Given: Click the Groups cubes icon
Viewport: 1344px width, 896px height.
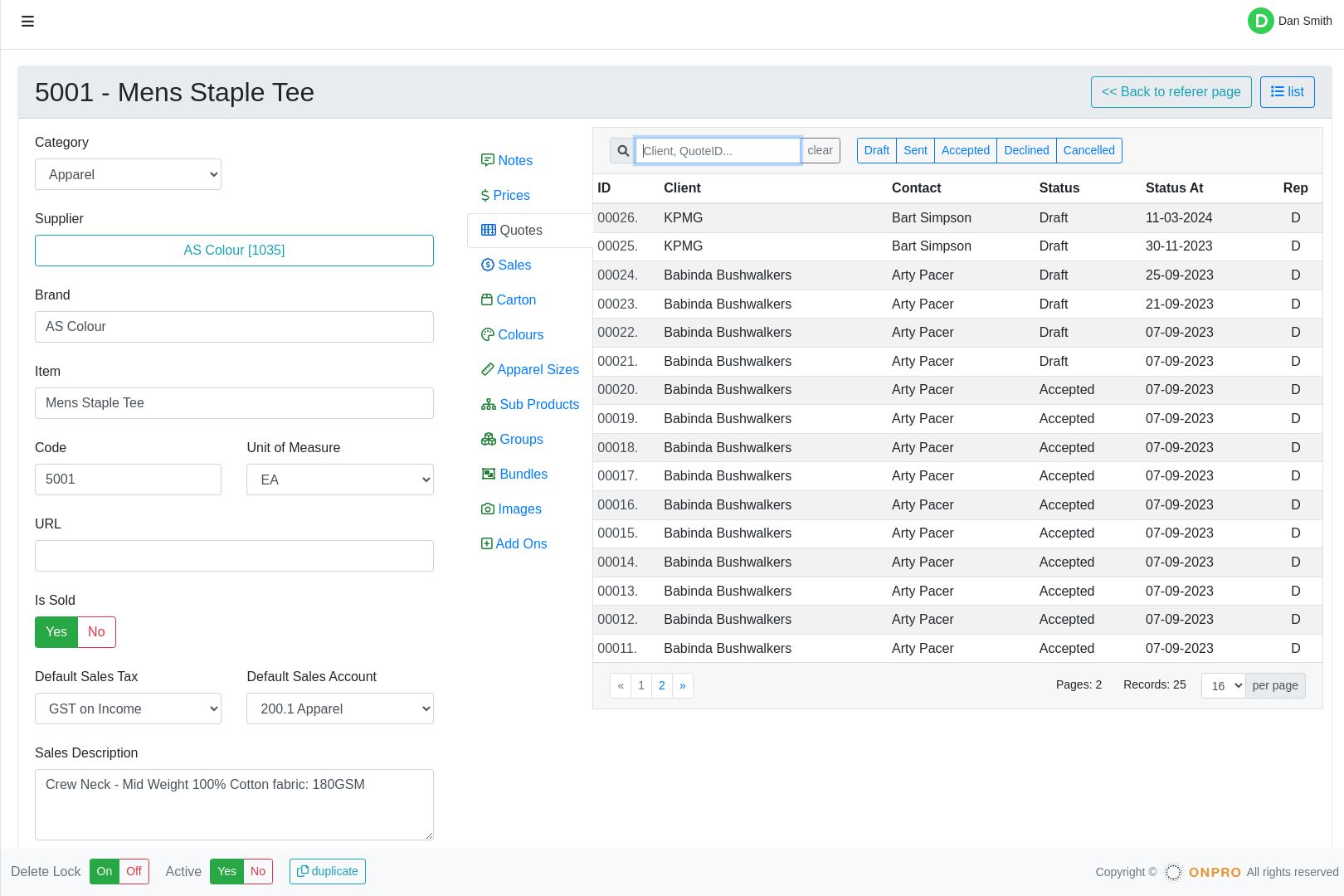Looking at the screenshot, I should [489, 439].
